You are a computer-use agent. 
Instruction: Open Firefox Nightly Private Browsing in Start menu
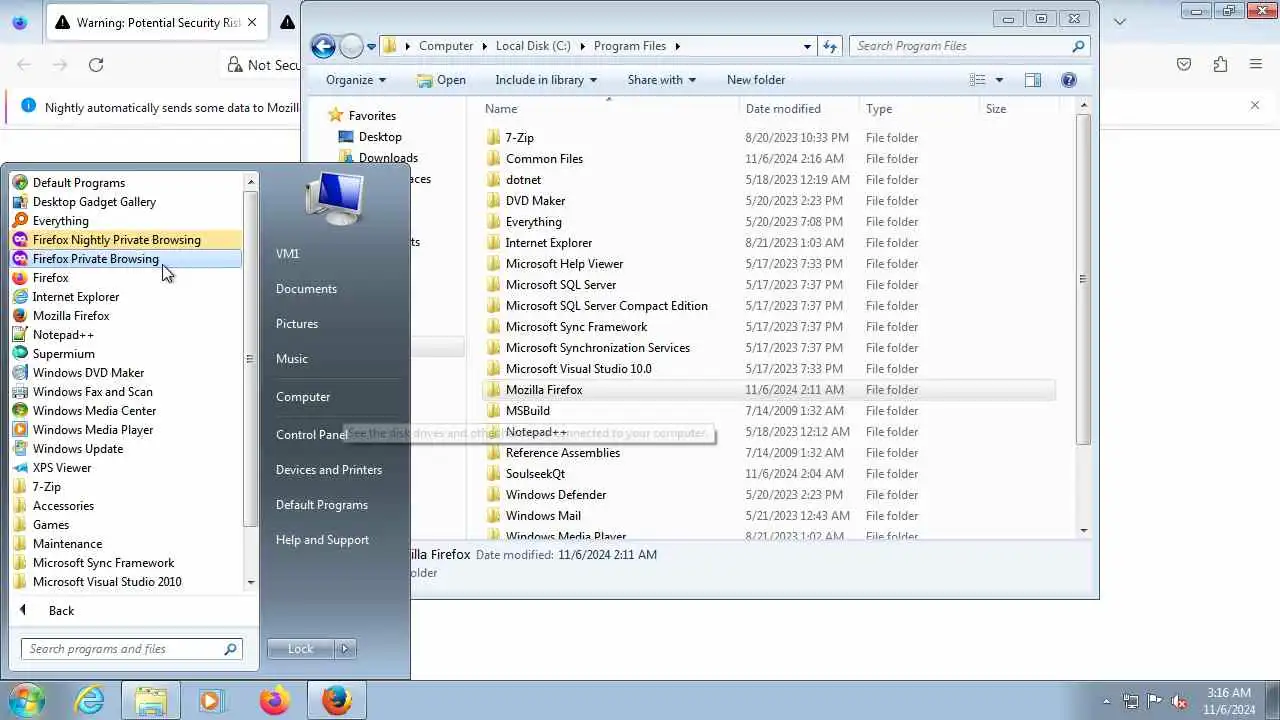coord(126,240)
